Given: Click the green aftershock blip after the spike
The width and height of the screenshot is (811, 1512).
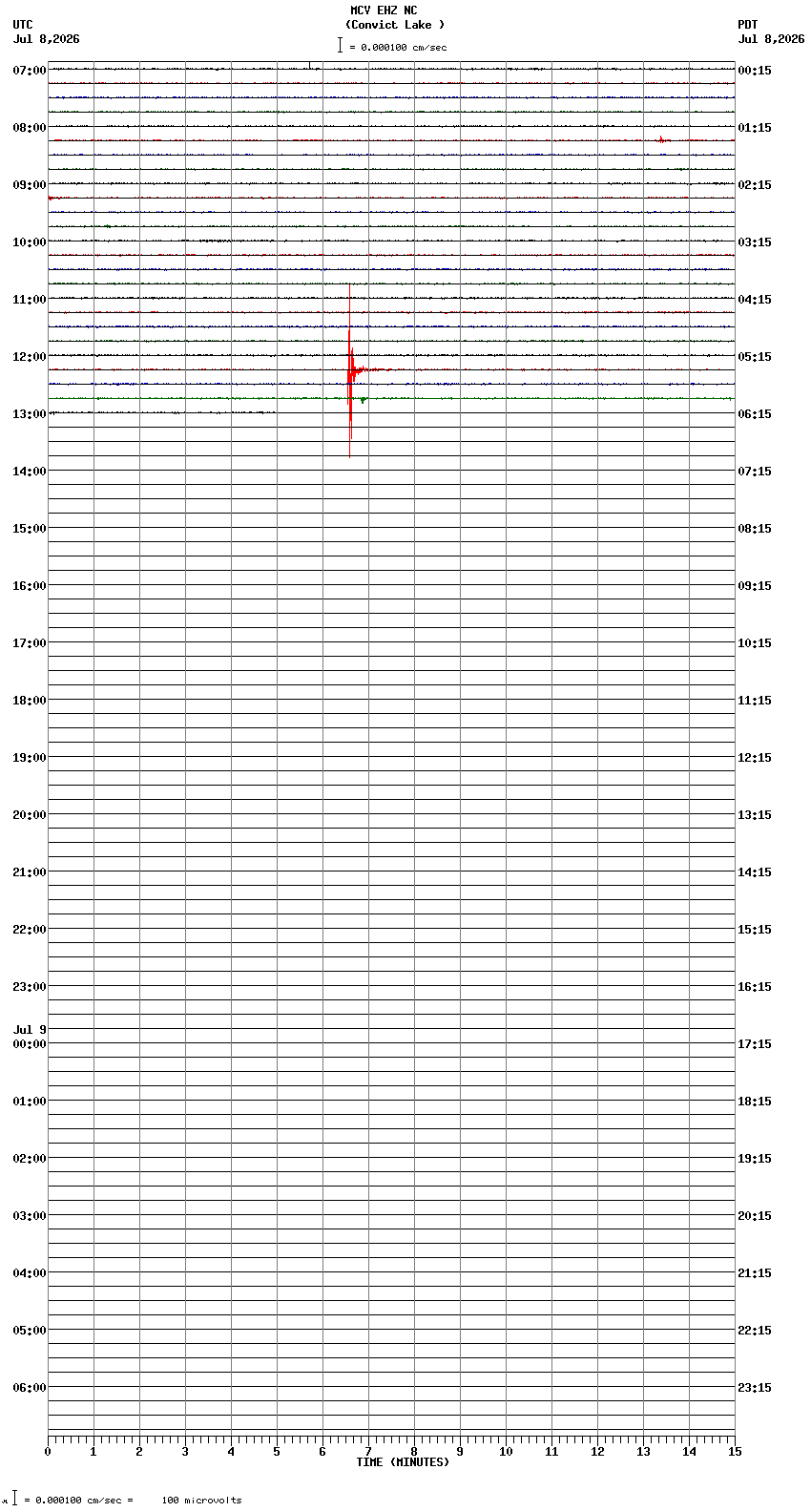Looking at the screenshot, I should tap(363, 400).
